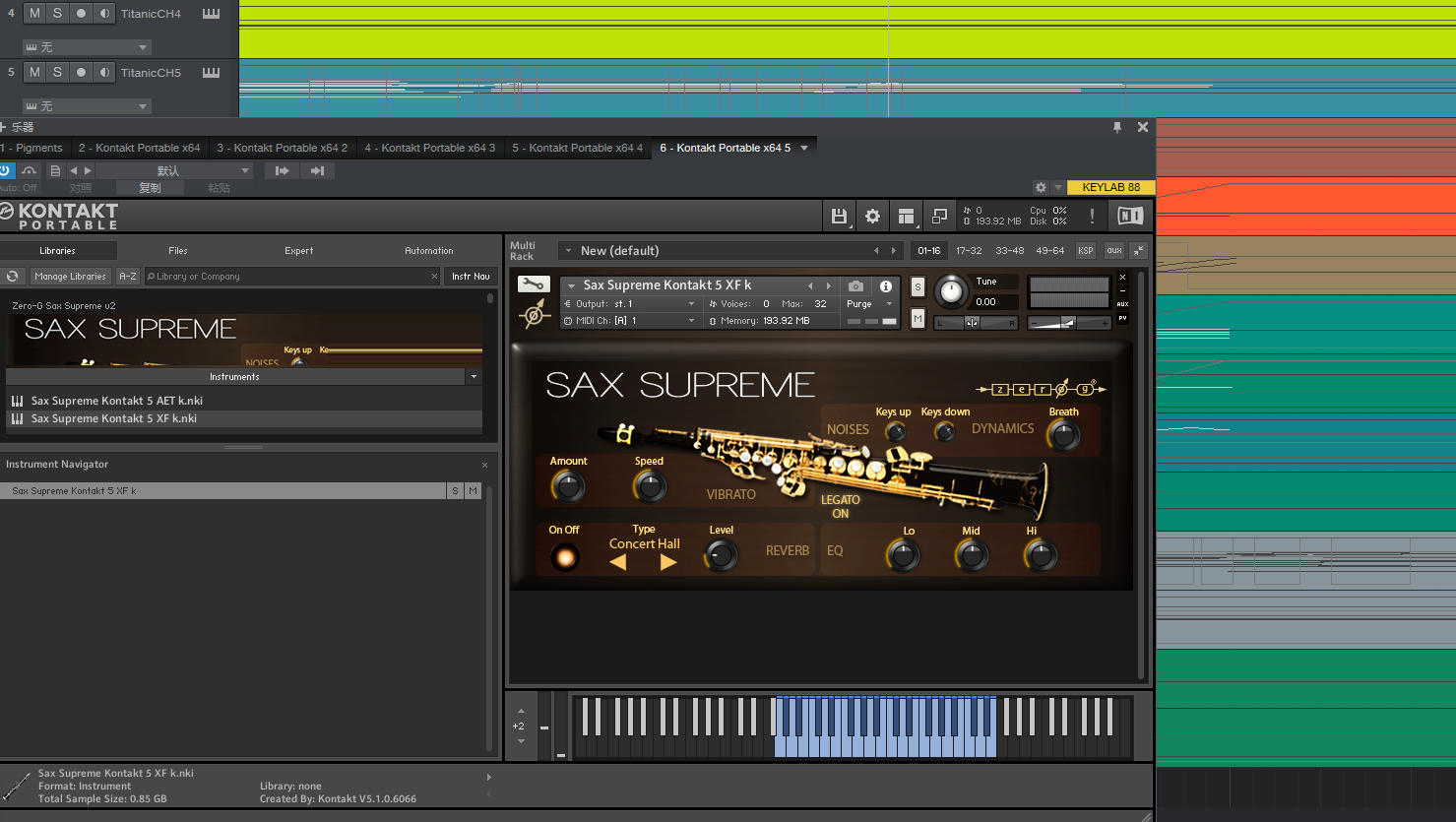1456x822 pixels.
Task: Switch to 3 - Kontakt Portable x64 2 tab
Action: [x=282, y=148]
